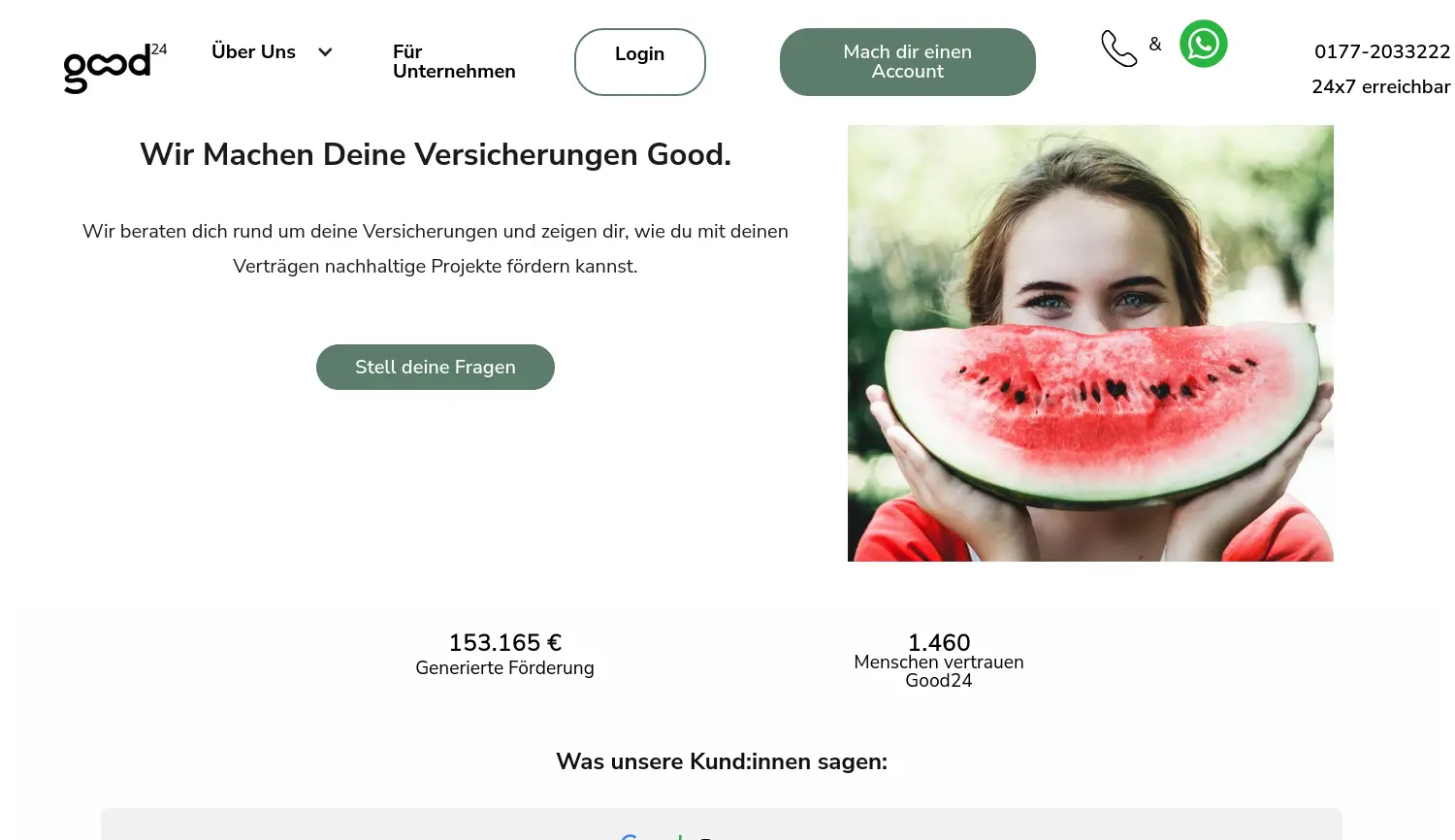The height and width of the screenshot is (840, 1455).
Task: Click the superscript 24 in the logo
Action: [159, 48]
